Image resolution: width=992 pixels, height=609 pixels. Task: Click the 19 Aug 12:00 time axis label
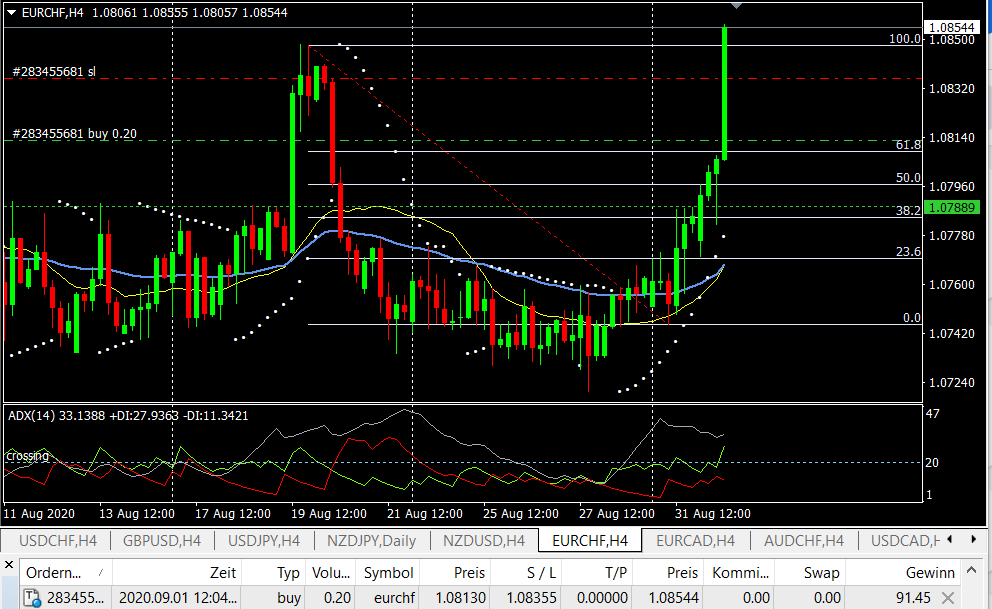point(328,514)
